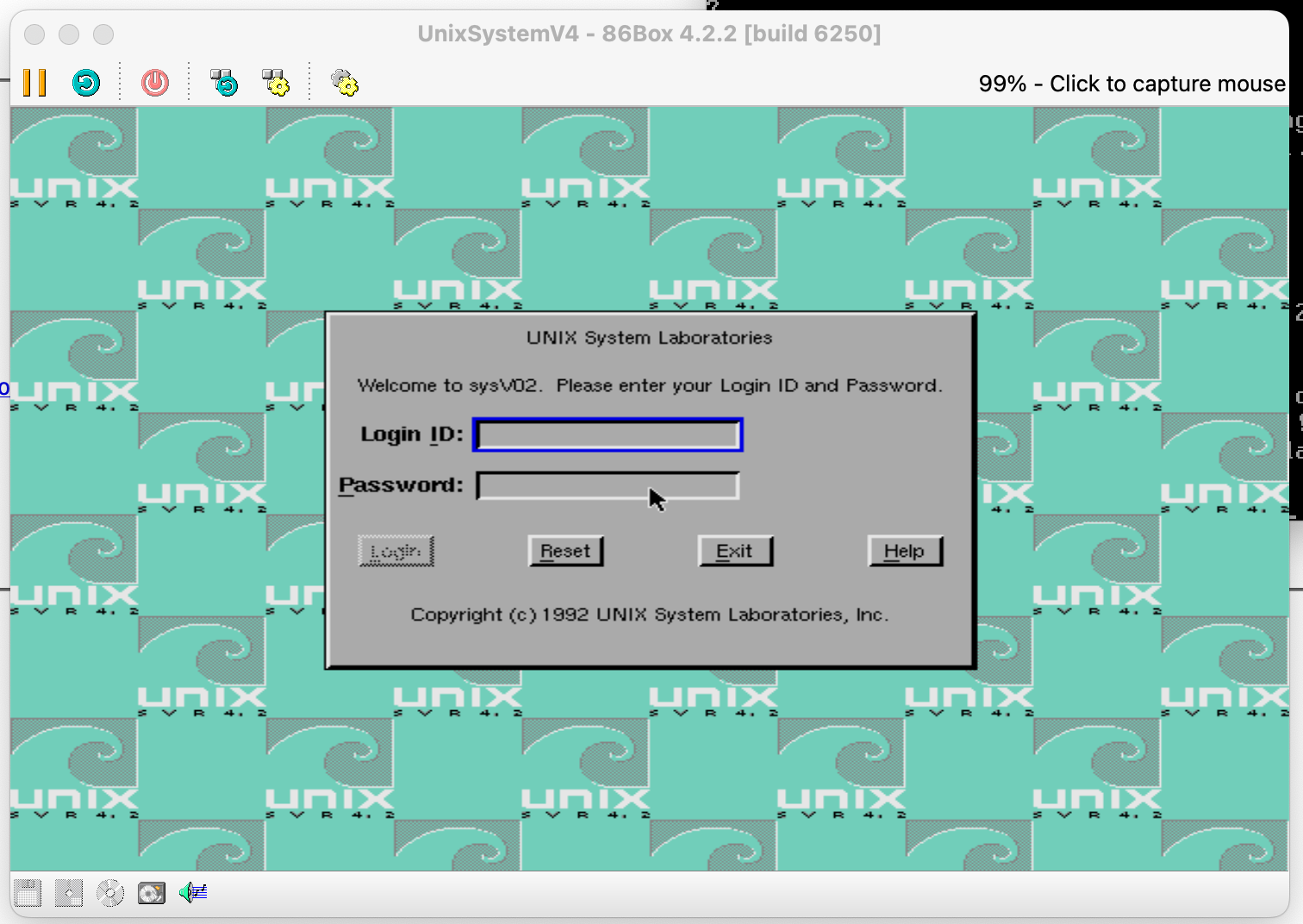Click the Reset button in login dialog
The width and height of the screenshot is (1303, 924).
pyautogui.click(x=565, y=552)
